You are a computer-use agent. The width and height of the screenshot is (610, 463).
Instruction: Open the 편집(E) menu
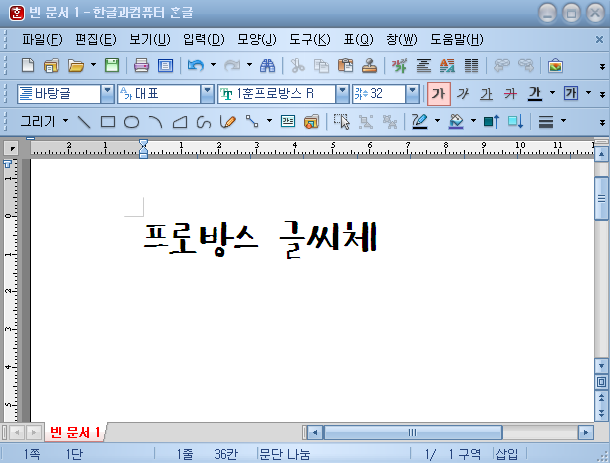[95, 39]
